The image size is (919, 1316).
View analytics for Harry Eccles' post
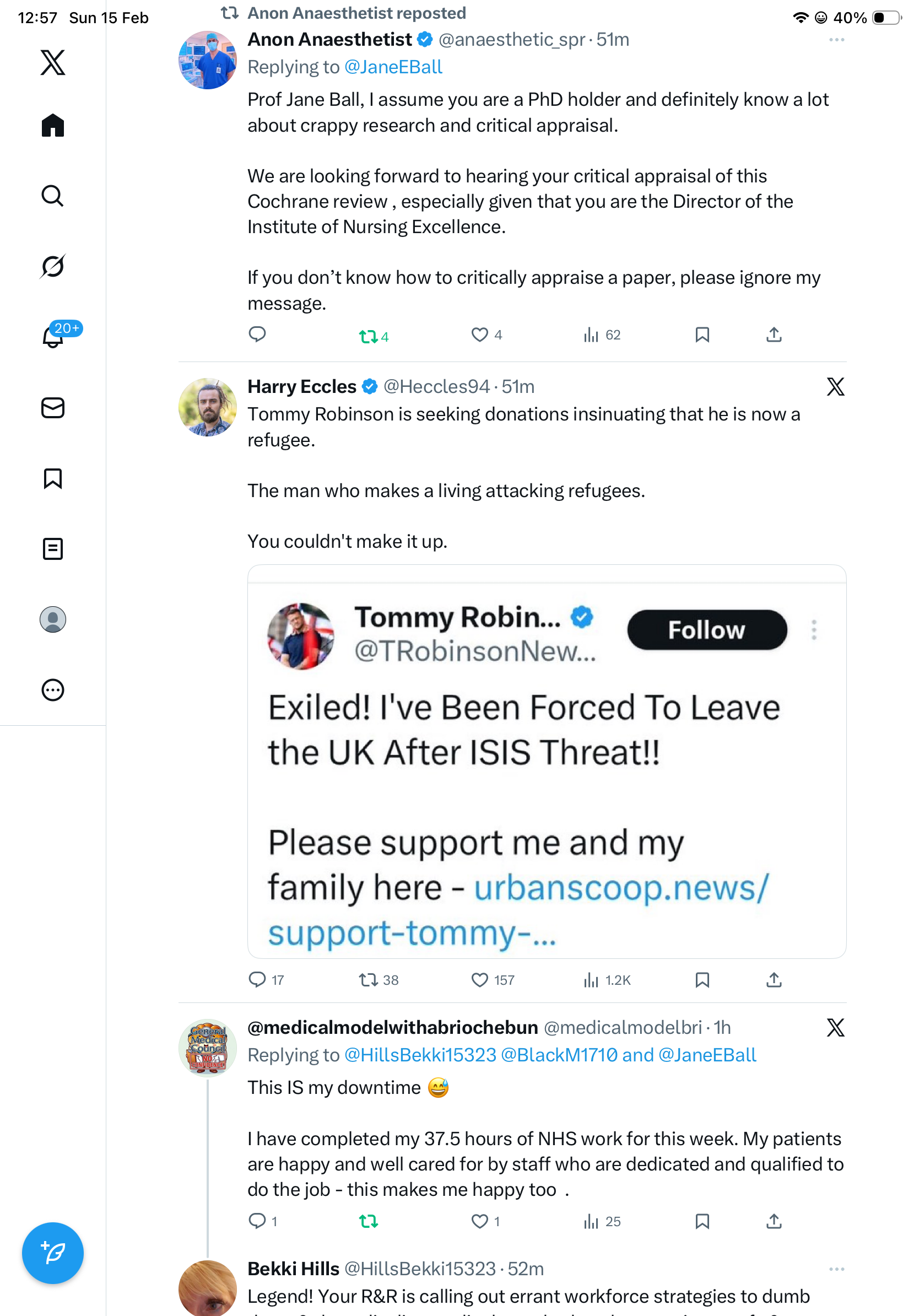point(591,980)
